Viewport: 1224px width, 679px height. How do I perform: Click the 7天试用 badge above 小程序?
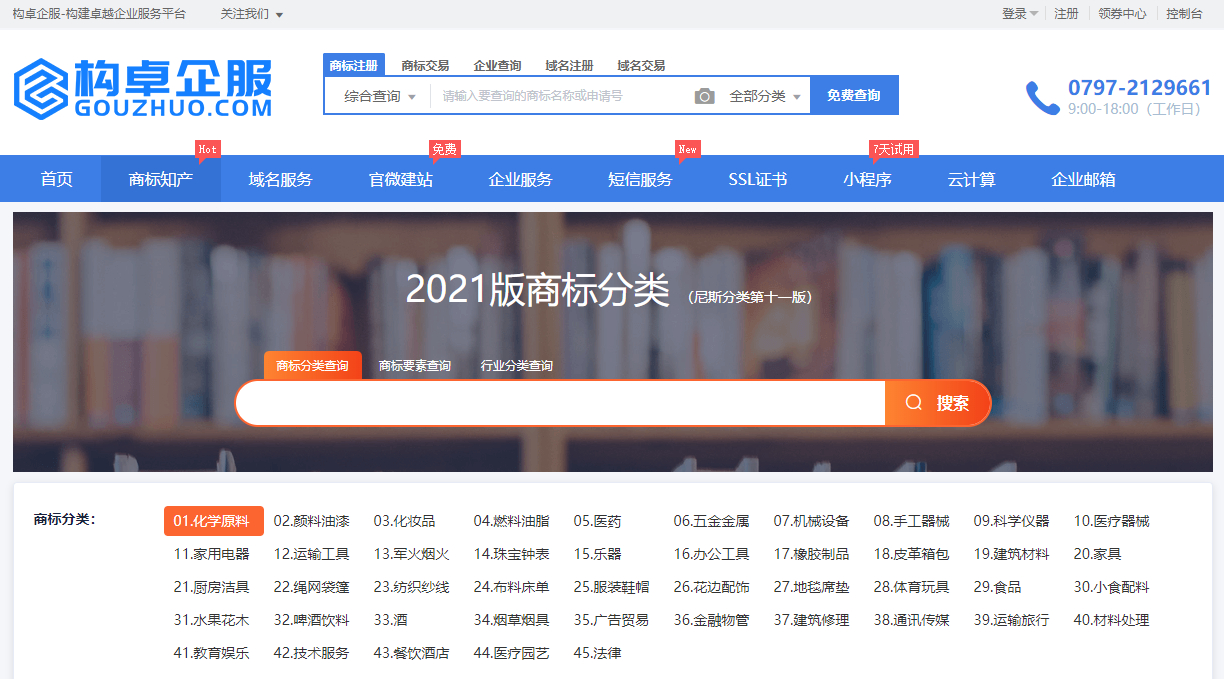coord(892,149)
